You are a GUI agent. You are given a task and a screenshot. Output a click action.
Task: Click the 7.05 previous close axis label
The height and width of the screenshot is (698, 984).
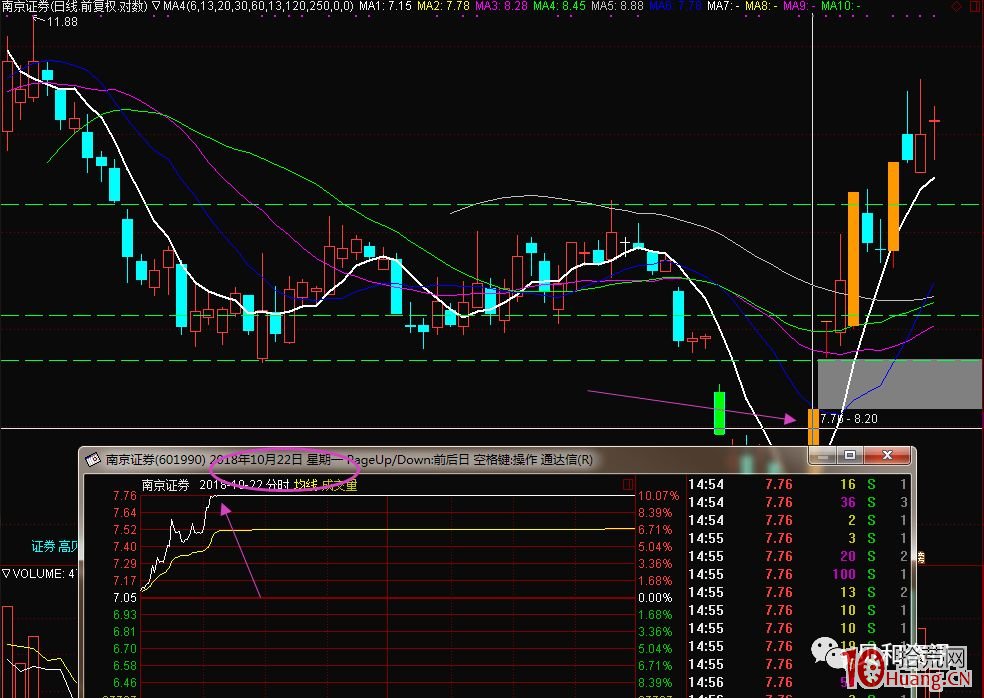point(124,598)
